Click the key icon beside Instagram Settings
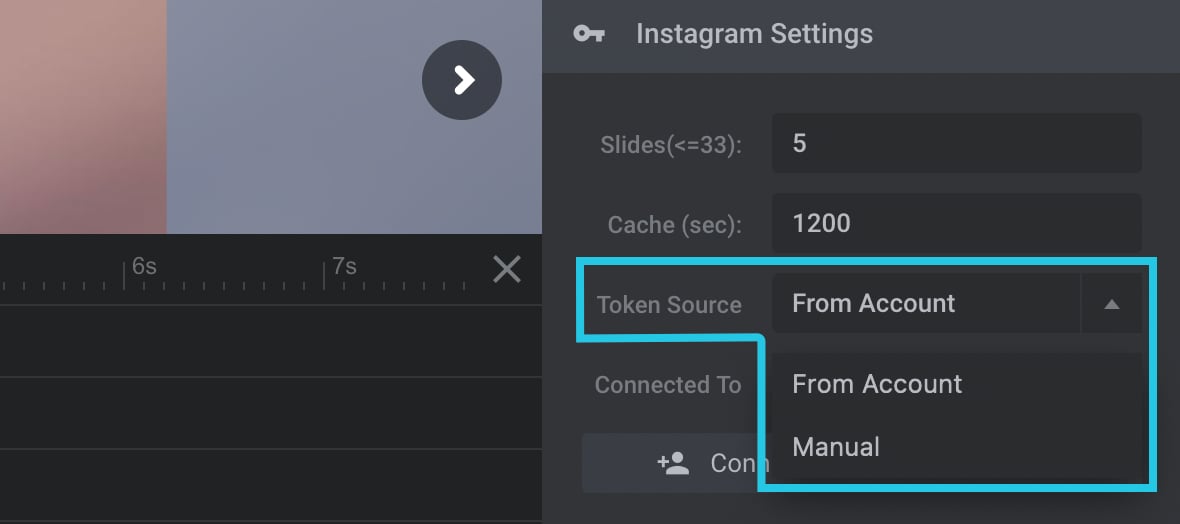The image size is (1180, 524). (588, 34)
